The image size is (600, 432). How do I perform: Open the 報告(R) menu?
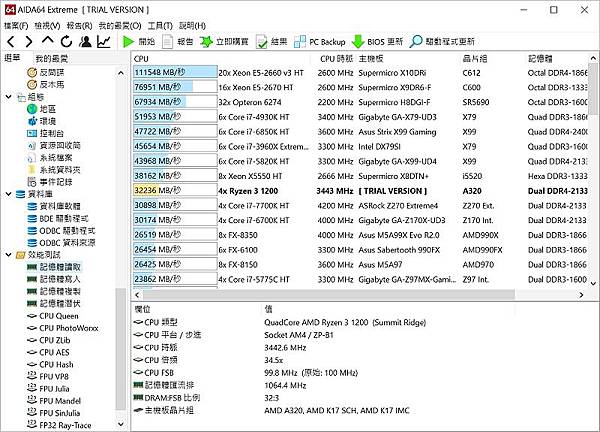point(80,26)
